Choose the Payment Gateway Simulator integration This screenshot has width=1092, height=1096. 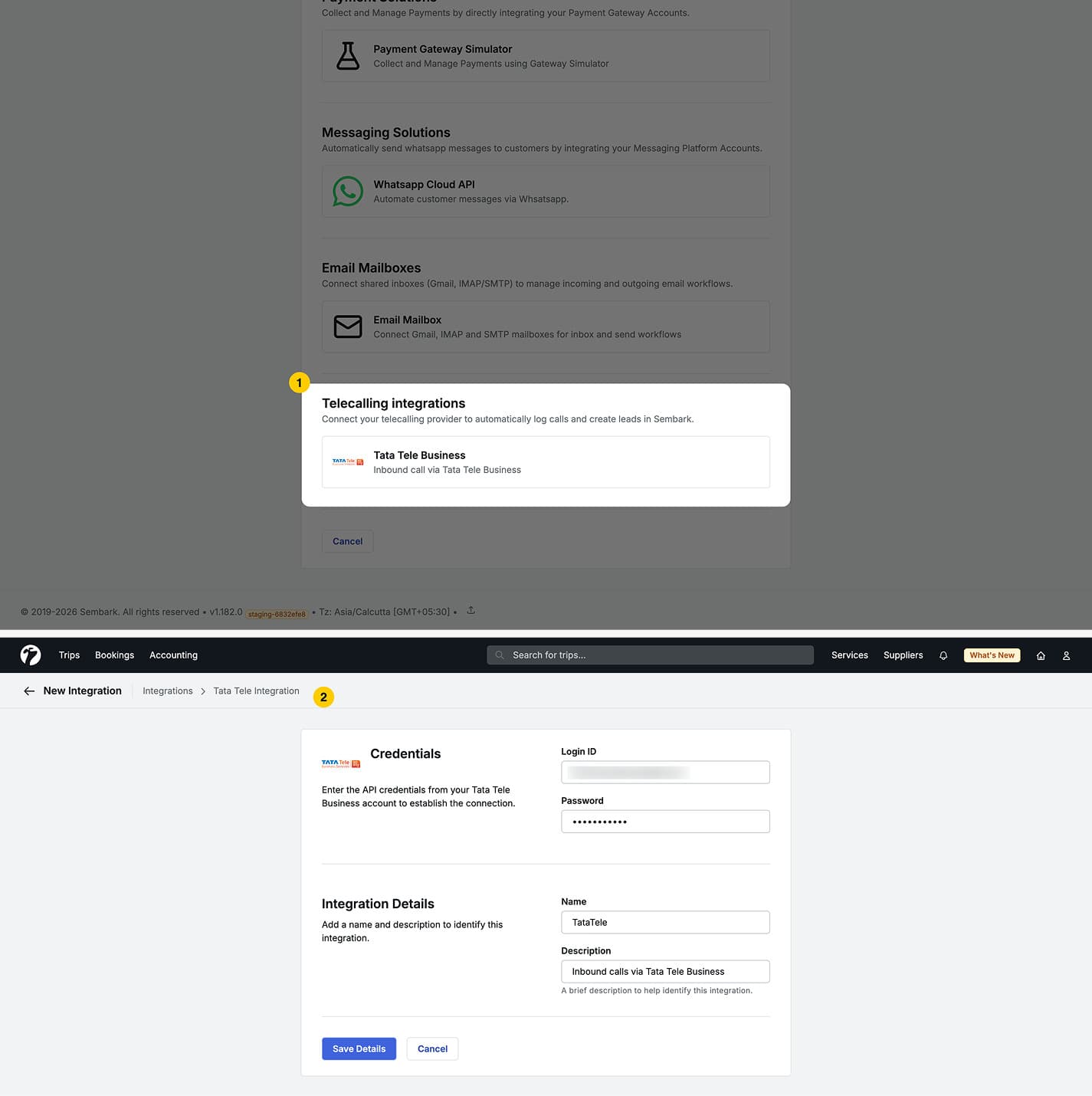pos(546,56)
